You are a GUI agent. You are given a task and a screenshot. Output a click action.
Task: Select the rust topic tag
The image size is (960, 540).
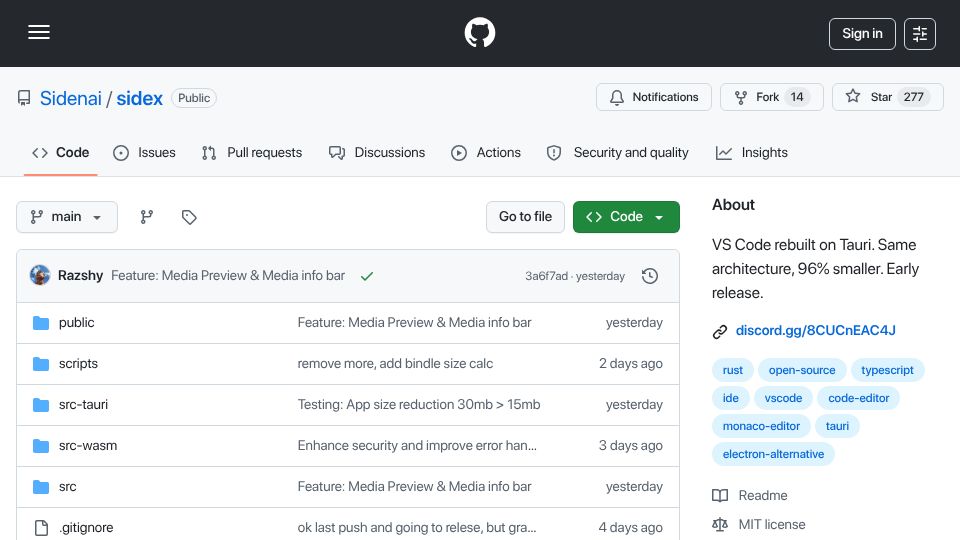[732, 370]
